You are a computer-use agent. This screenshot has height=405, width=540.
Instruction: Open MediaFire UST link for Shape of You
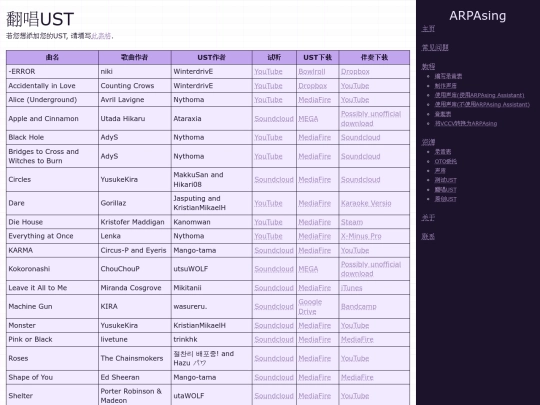[x=314, y=377]
